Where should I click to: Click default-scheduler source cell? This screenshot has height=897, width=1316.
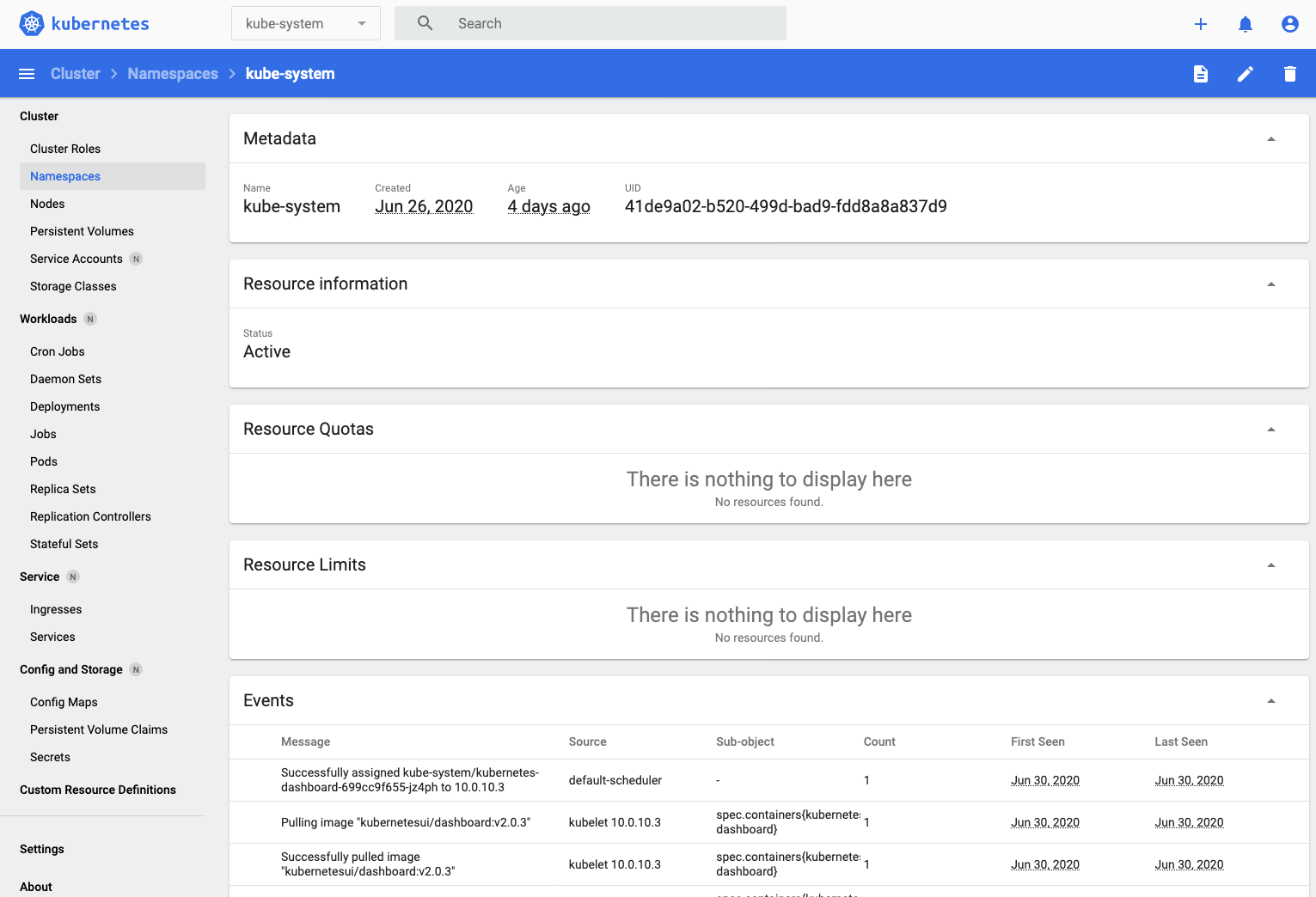click(615, 780)
